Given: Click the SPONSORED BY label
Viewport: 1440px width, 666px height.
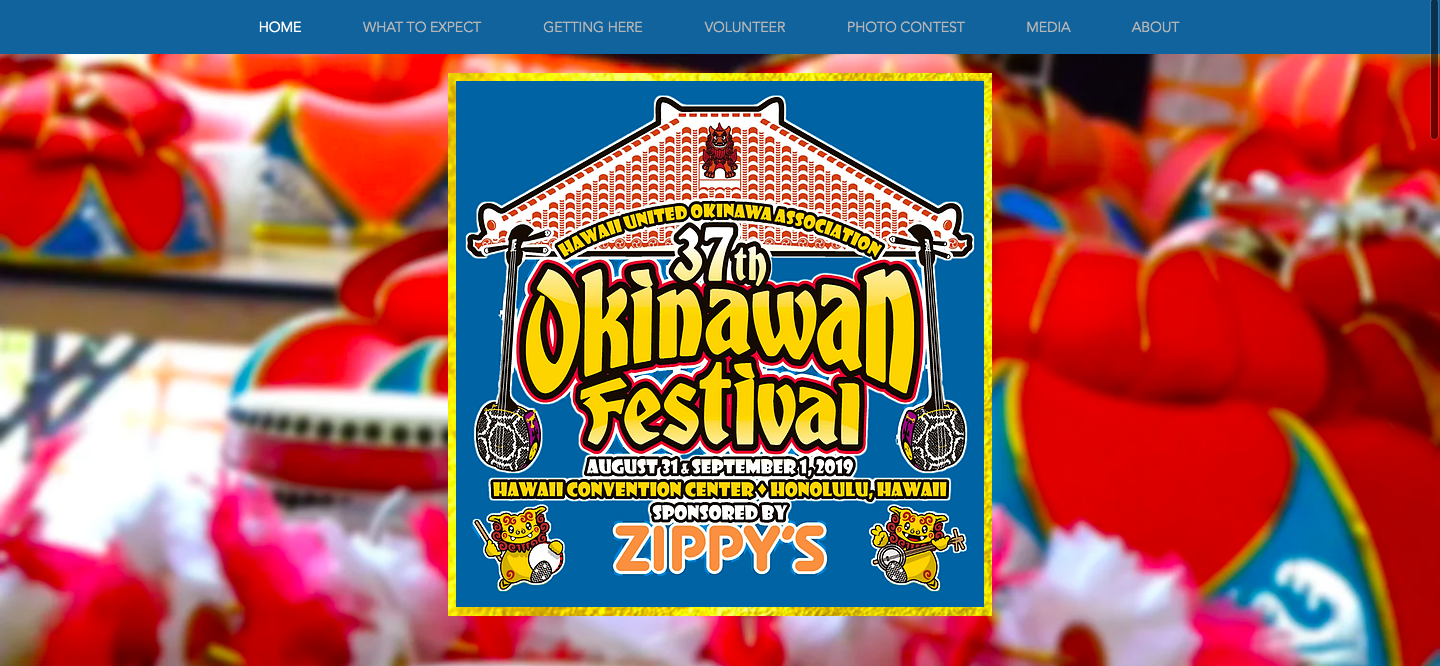Looking at the screenshot, I should [x=720, y=512].
